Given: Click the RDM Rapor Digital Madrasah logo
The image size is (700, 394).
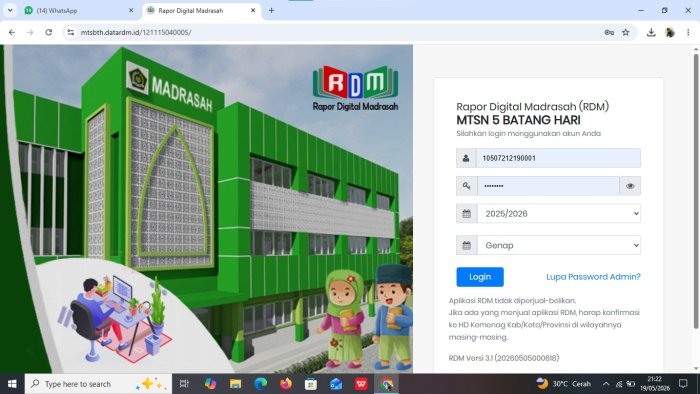Looking at the screenshot, I should click(x=355, y=88).
